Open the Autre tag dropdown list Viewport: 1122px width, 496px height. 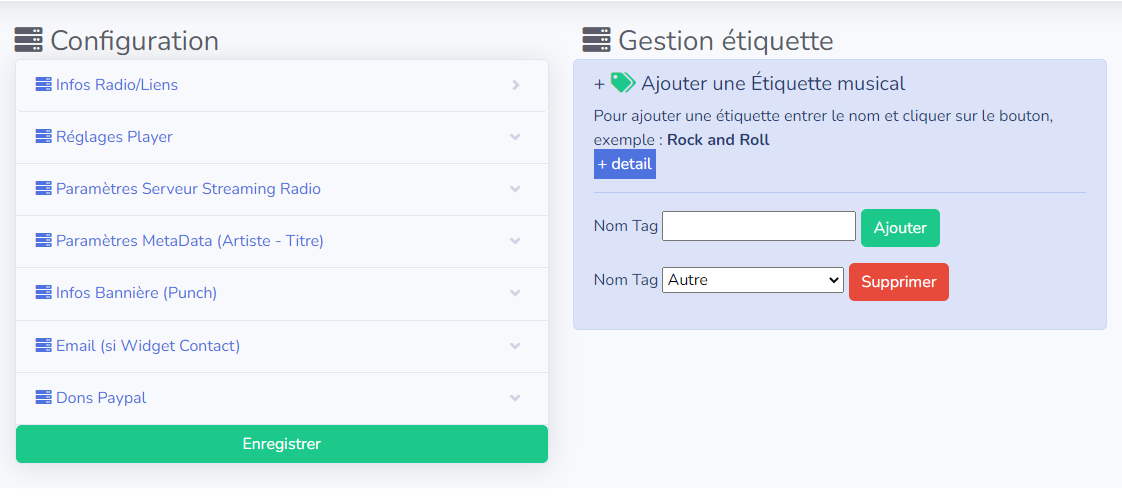[x=753, y=280]
